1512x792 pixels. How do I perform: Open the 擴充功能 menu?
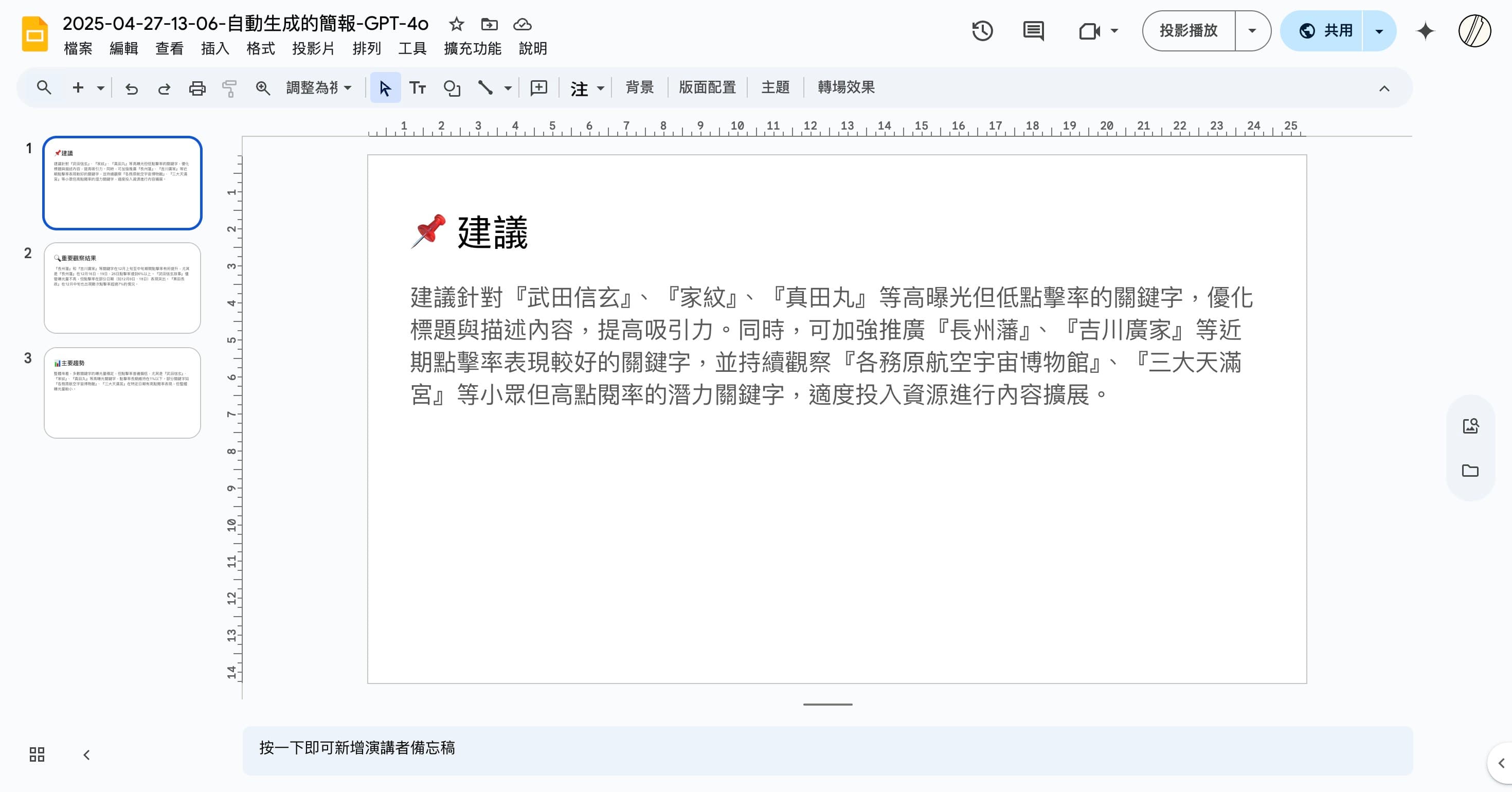coord(473,49)
